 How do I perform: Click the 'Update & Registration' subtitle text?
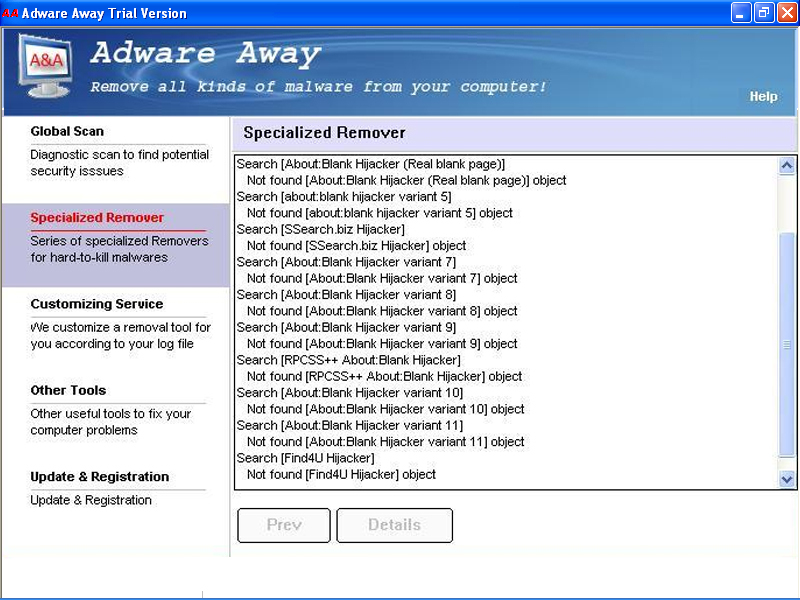tap(91, 500)
